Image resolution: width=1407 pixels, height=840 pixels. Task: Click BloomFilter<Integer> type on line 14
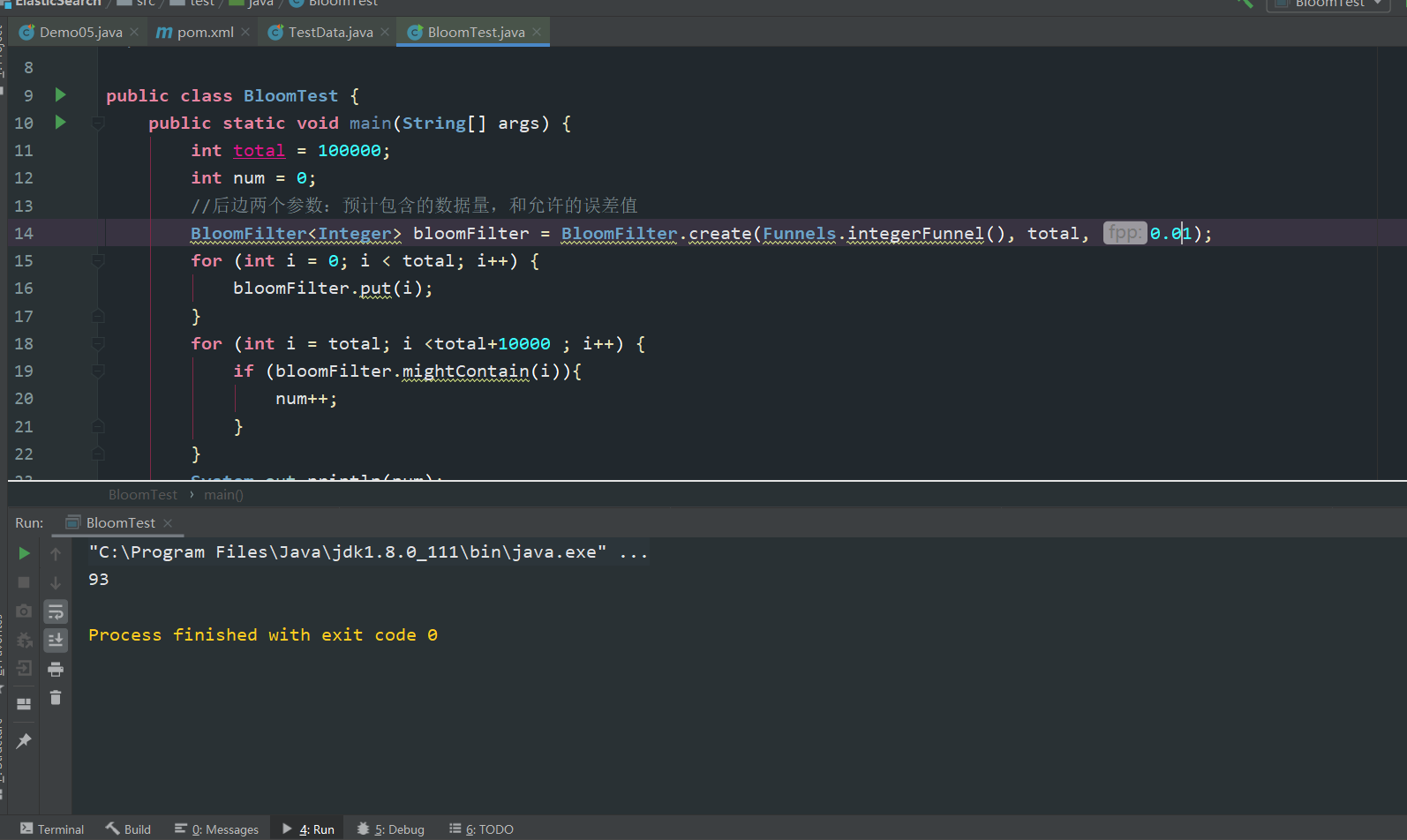pos(297,234)
